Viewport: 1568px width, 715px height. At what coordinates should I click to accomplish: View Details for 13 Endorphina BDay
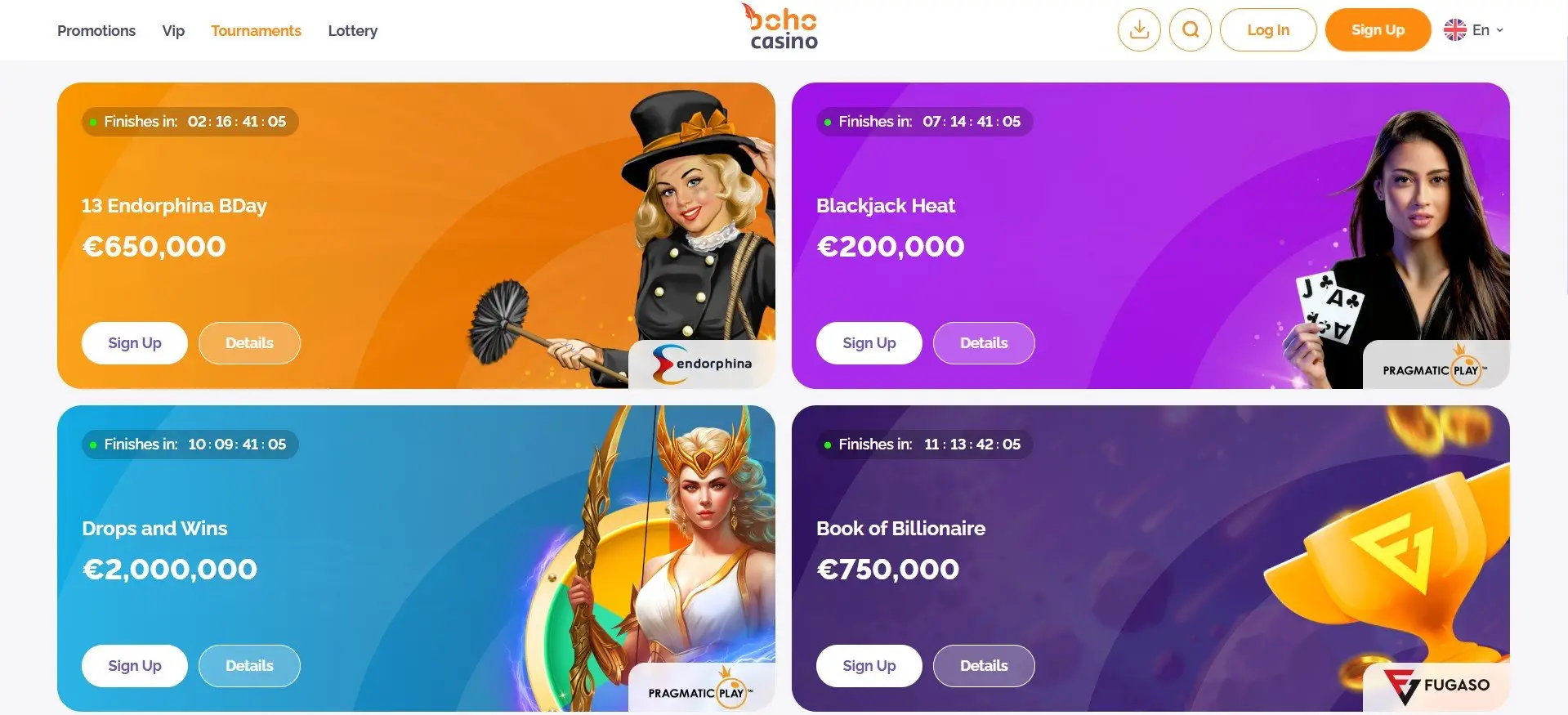click(x=249, y=343)
